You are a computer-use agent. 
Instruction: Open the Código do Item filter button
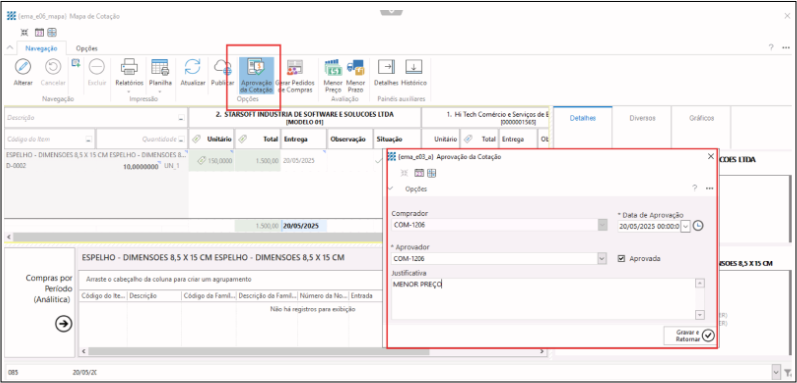[x=88, y=139]
